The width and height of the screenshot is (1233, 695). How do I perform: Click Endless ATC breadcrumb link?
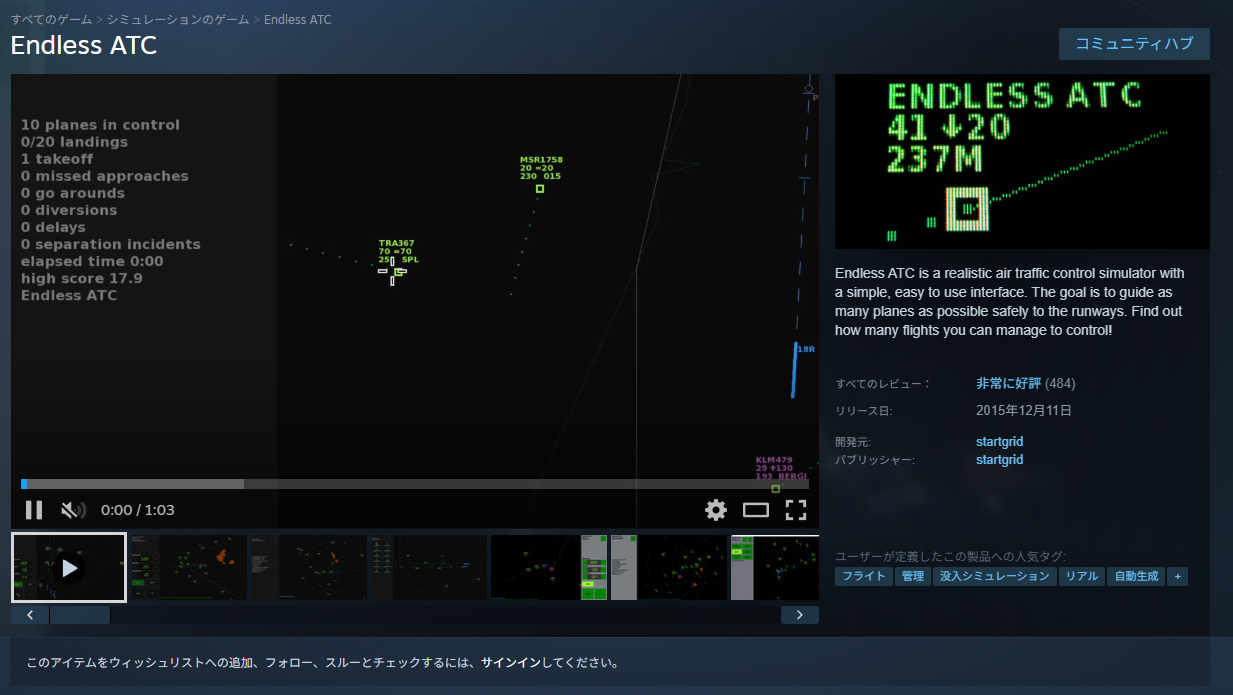(298, 20)
